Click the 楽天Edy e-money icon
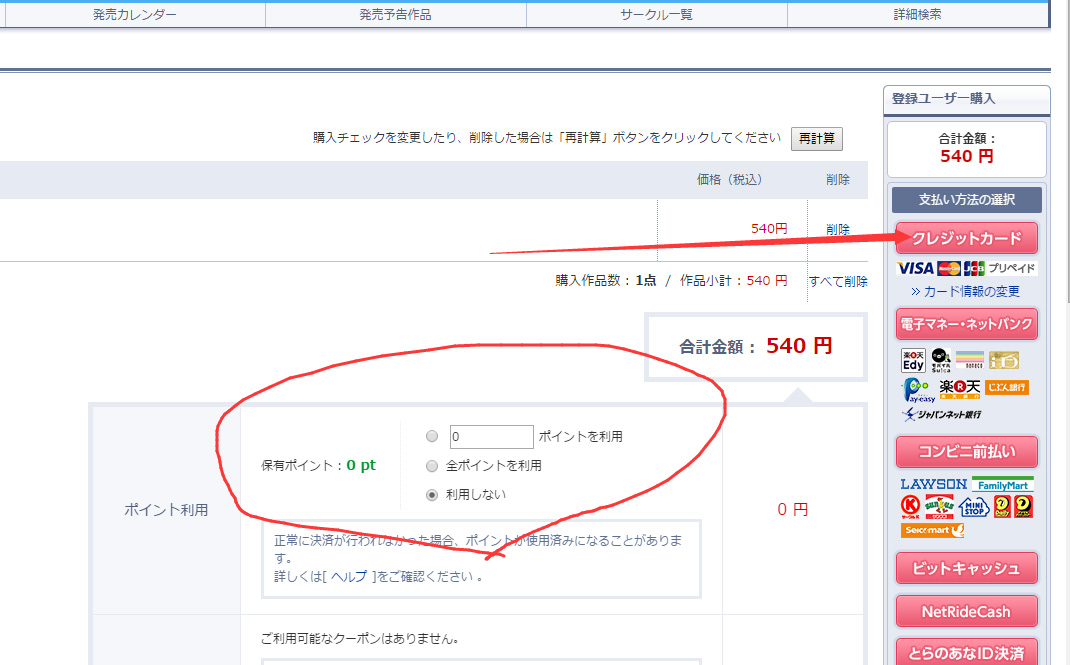Image resolution: width=1070 pixels, height=665 pixels. [x=912, y=360]
